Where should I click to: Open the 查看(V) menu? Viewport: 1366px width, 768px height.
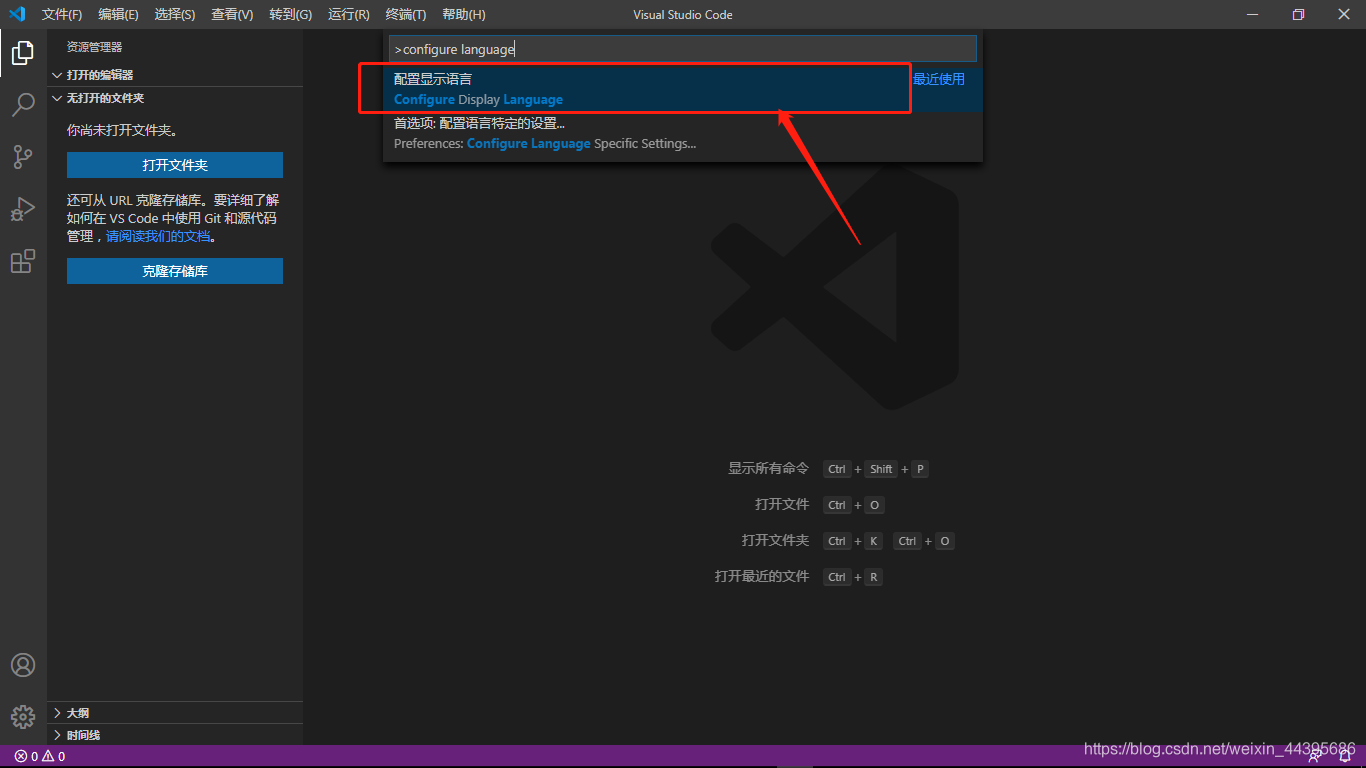coord(232,14)
